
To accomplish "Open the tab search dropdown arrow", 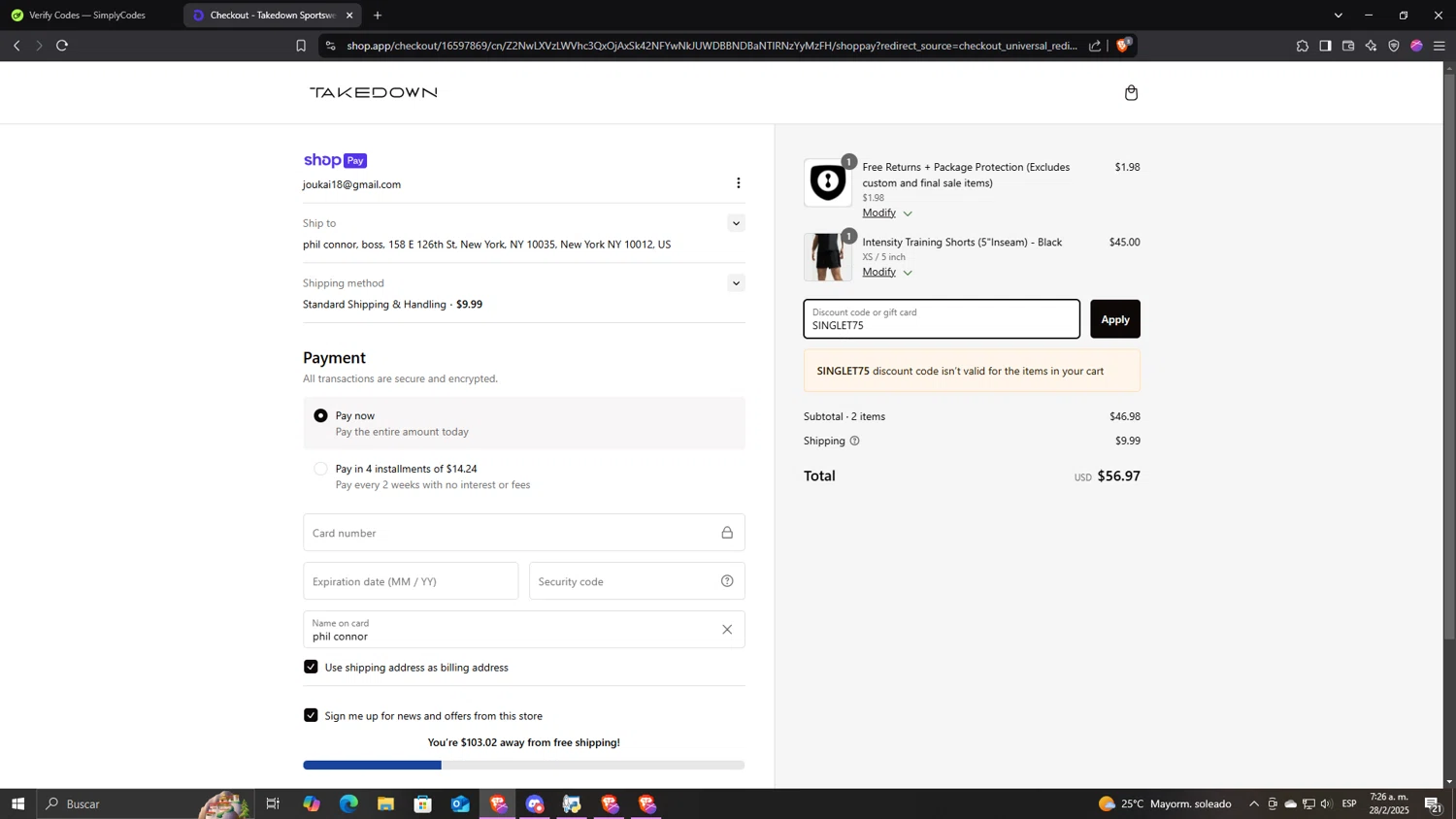I will point(1339,16).
